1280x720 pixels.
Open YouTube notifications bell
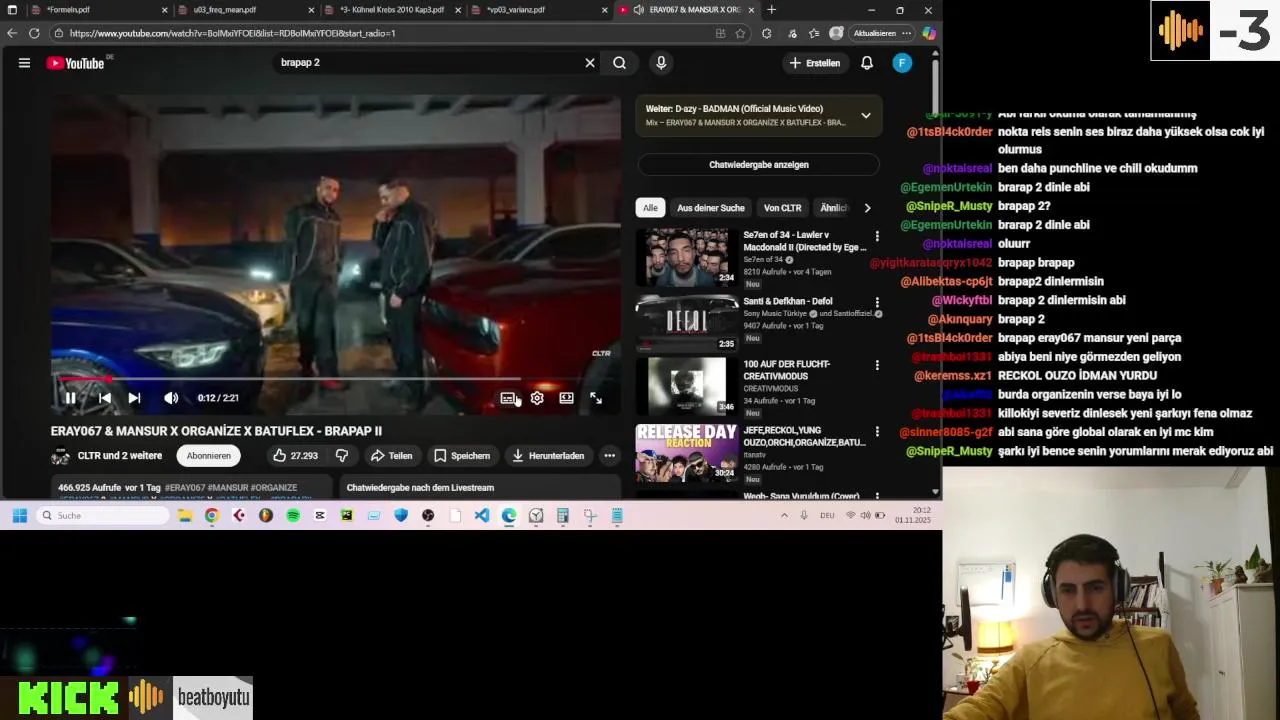(x=867, y=63)
